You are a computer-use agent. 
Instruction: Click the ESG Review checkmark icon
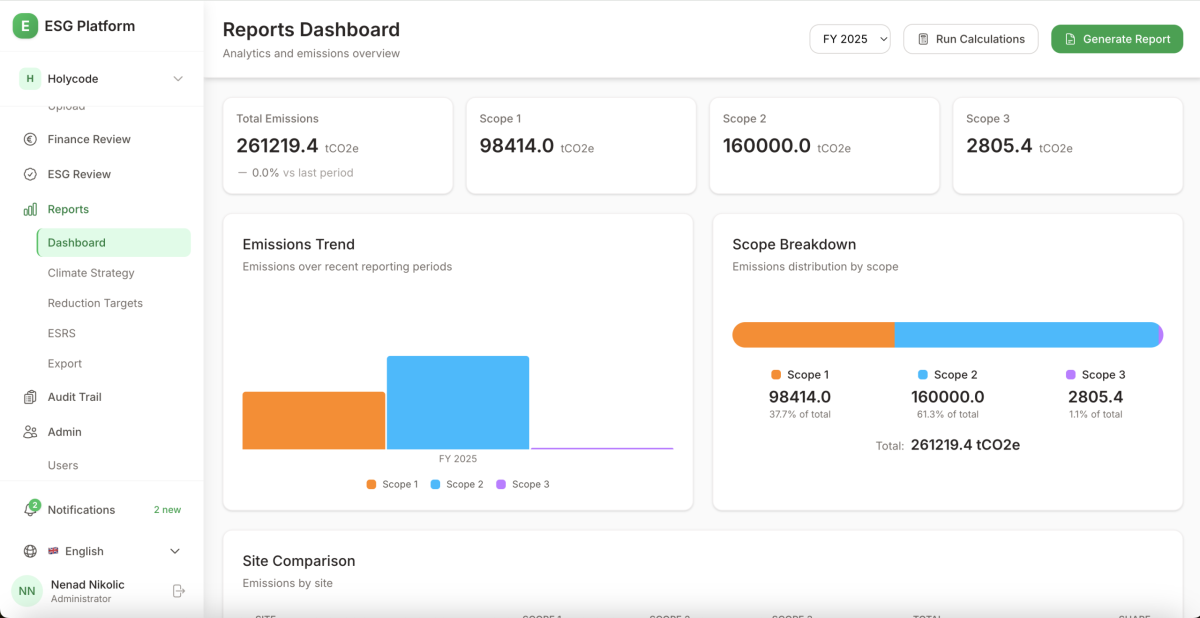click(x=30, y=174)
